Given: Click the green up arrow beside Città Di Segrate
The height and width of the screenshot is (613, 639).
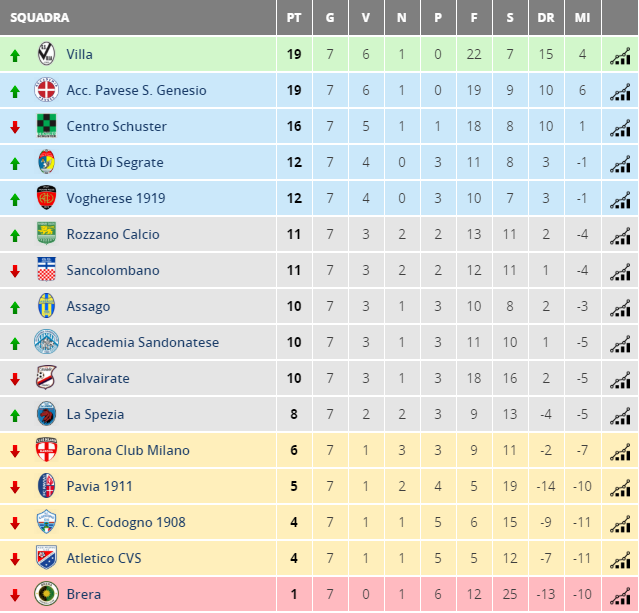Looking at the screenshot, I should 15,164.
